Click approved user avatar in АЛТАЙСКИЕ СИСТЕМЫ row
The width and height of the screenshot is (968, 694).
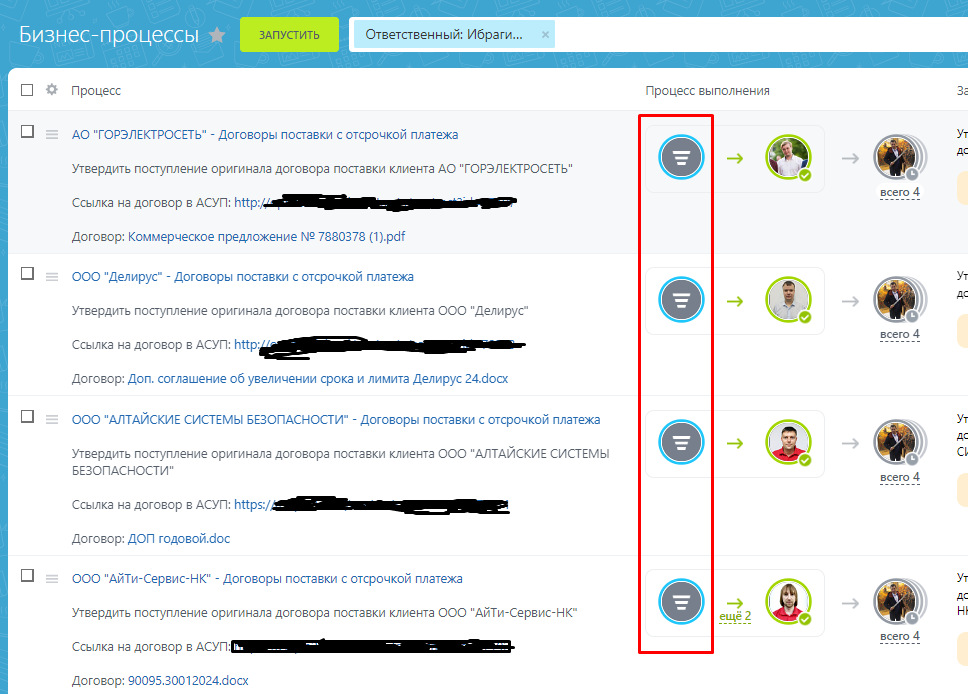tap(788, 442)
